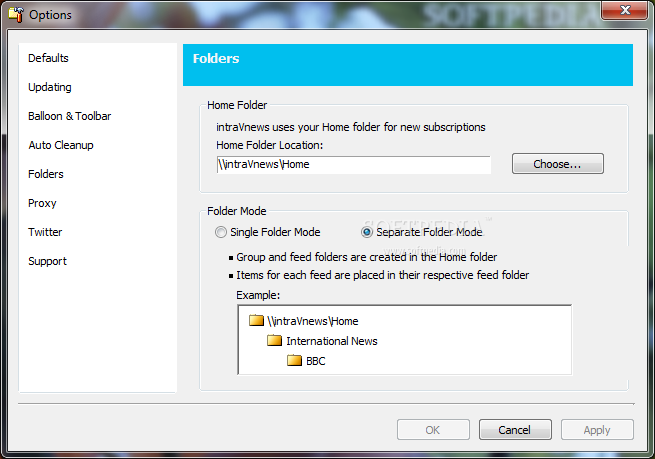Viewport: 655px width, 459px height.
Task: Click the International News folder icon
Action: coord(274,341)
